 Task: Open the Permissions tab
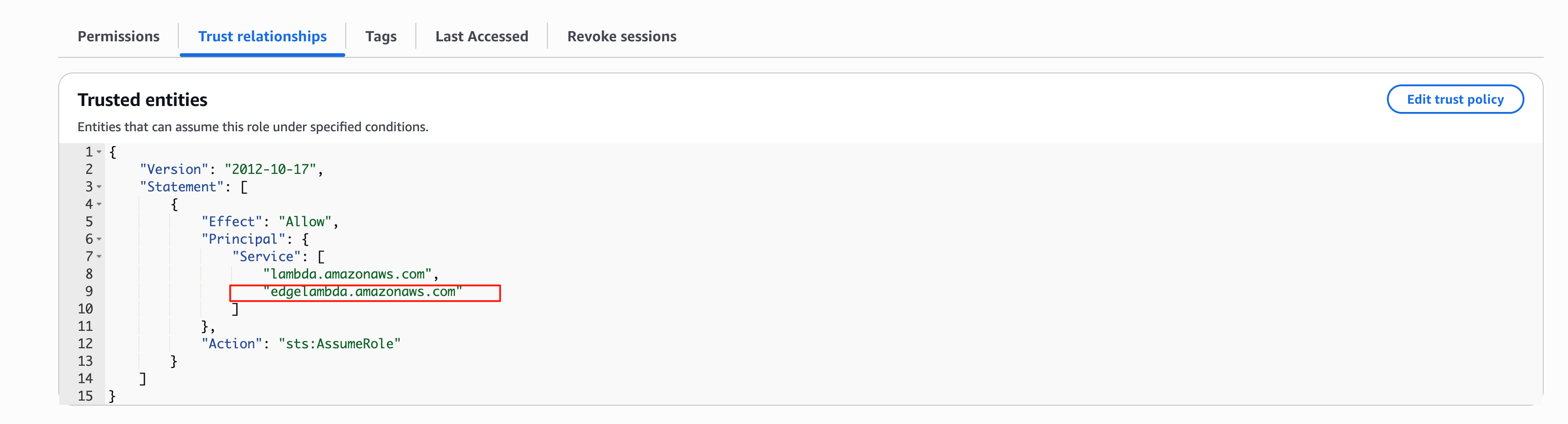118,37
